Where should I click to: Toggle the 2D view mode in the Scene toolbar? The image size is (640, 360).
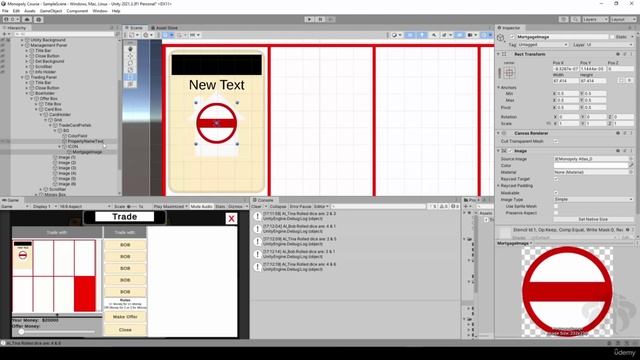410,35
